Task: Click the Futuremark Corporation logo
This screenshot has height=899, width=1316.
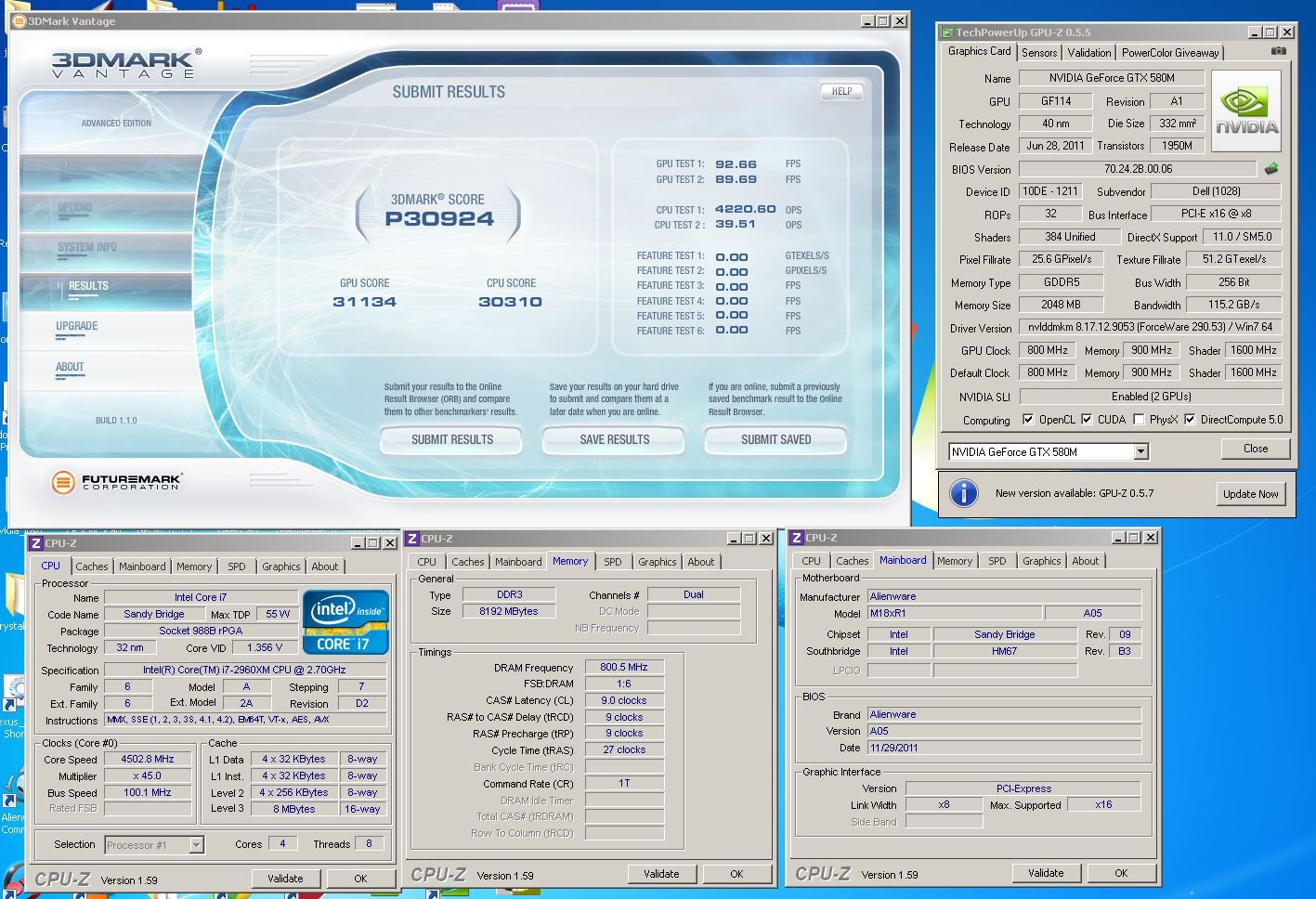Action: pyautogui.click(x=116, y=482)
